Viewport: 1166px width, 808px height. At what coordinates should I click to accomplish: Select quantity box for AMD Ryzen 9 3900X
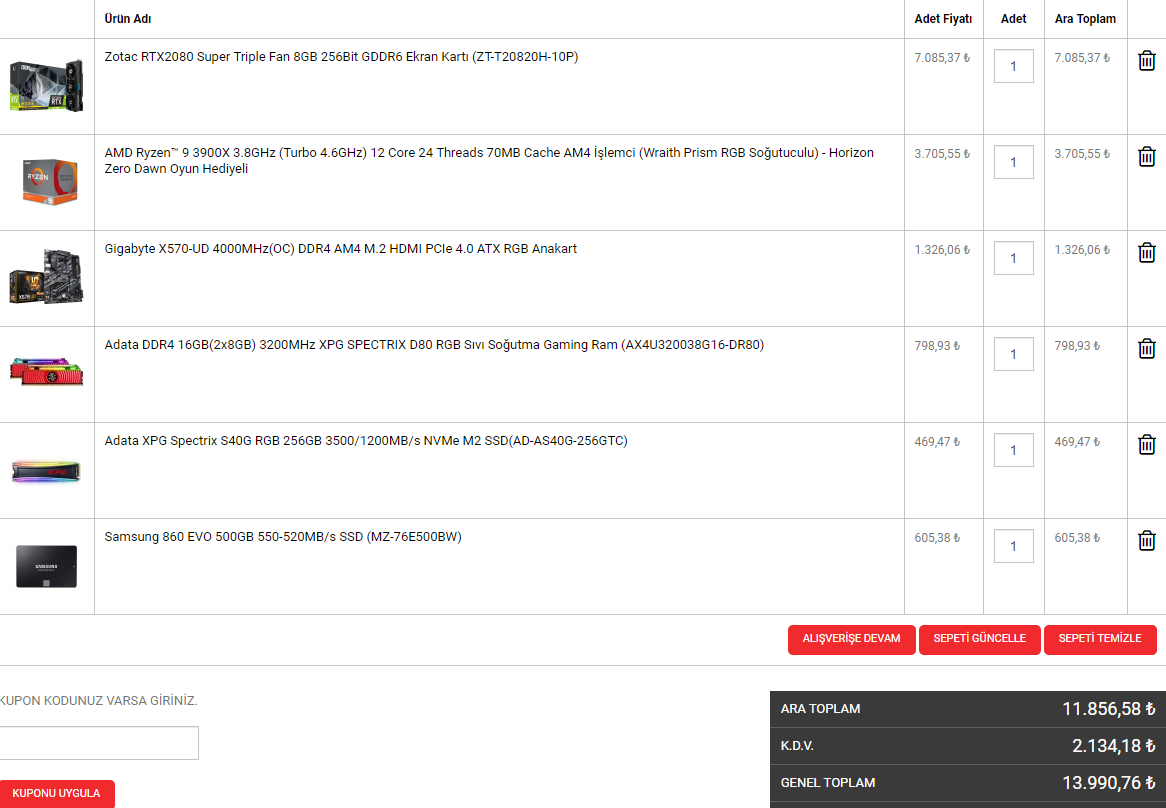(x=1013, y=162)
